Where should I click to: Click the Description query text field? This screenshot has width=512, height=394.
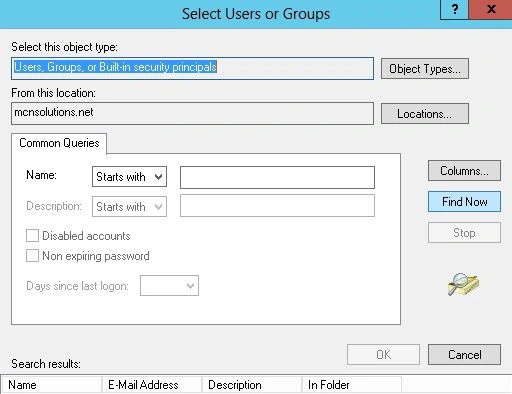pyautogui.click(x=277, y=206)
